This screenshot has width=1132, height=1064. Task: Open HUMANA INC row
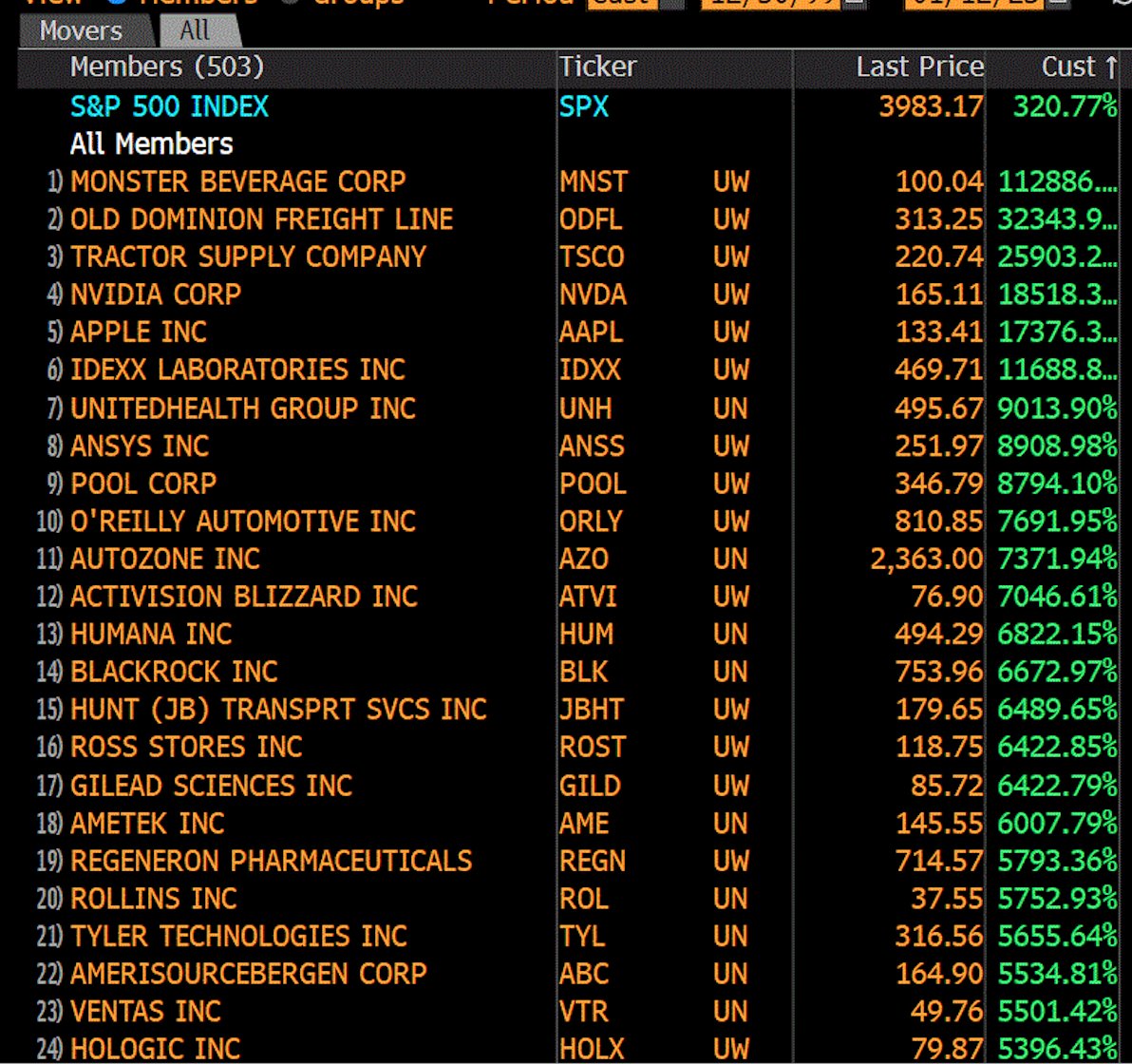(568, 635)
